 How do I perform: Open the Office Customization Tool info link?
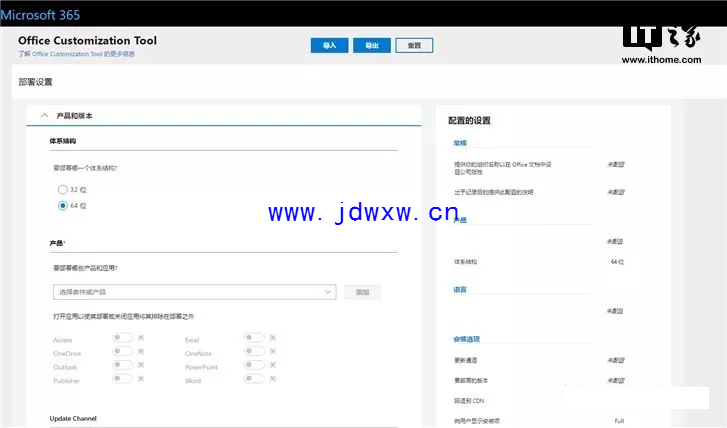[77, 54]
